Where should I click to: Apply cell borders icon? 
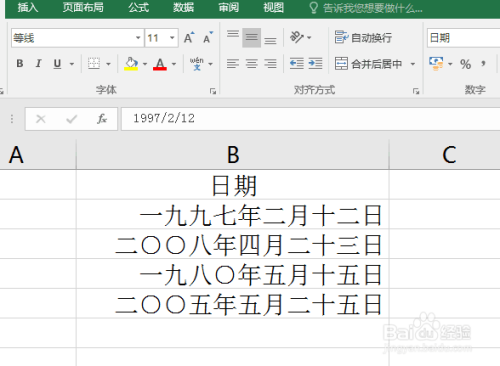tap(94, 63)
